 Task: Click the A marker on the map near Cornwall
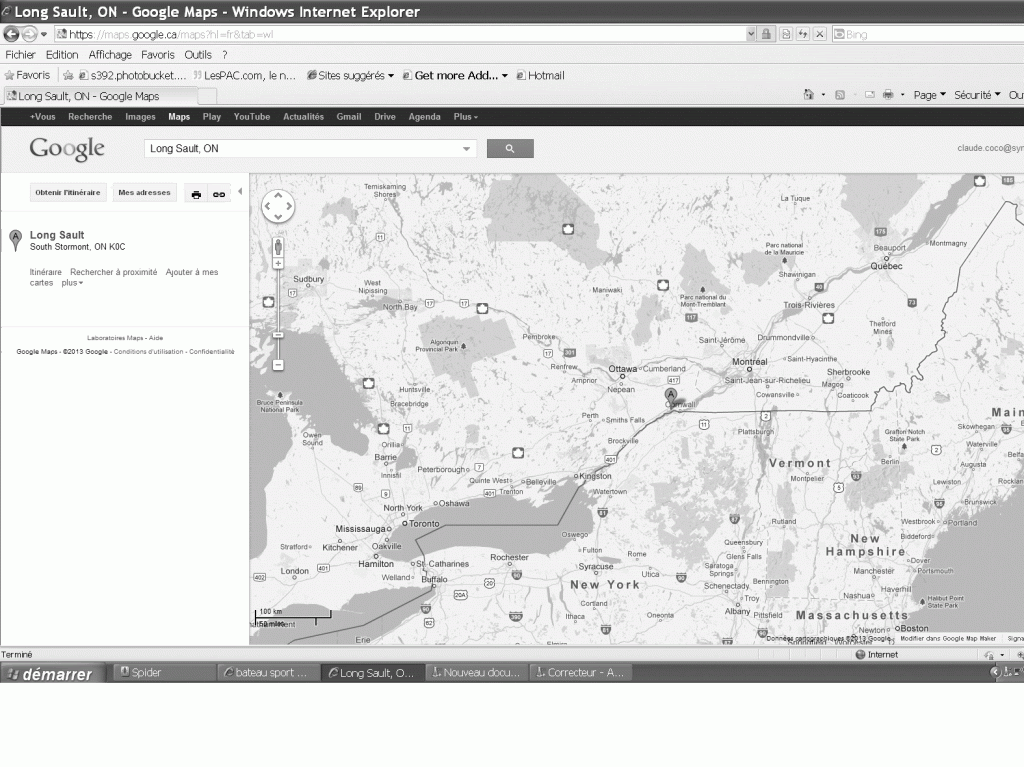671,396
